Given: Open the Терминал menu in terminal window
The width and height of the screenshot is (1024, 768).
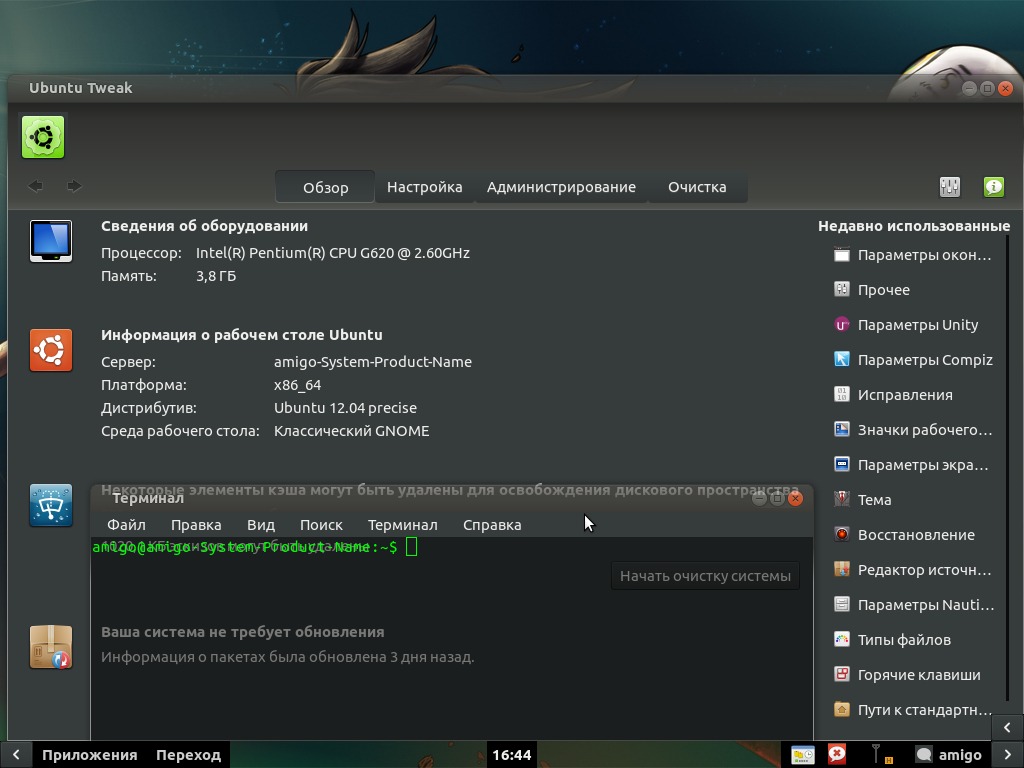Looking at the screenshot, I should tap(402, 525).
